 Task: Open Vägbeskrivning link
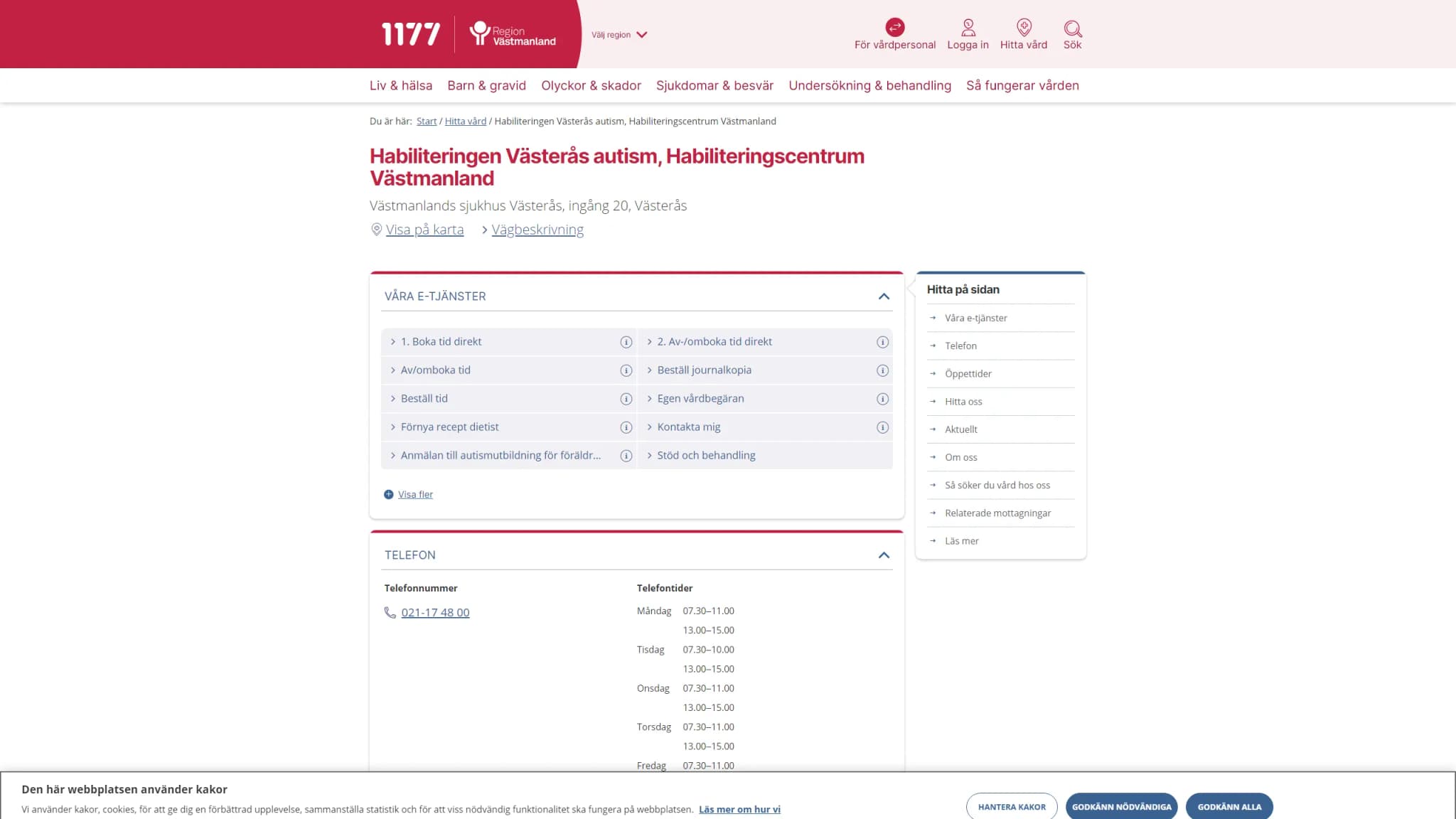[537, 230]
